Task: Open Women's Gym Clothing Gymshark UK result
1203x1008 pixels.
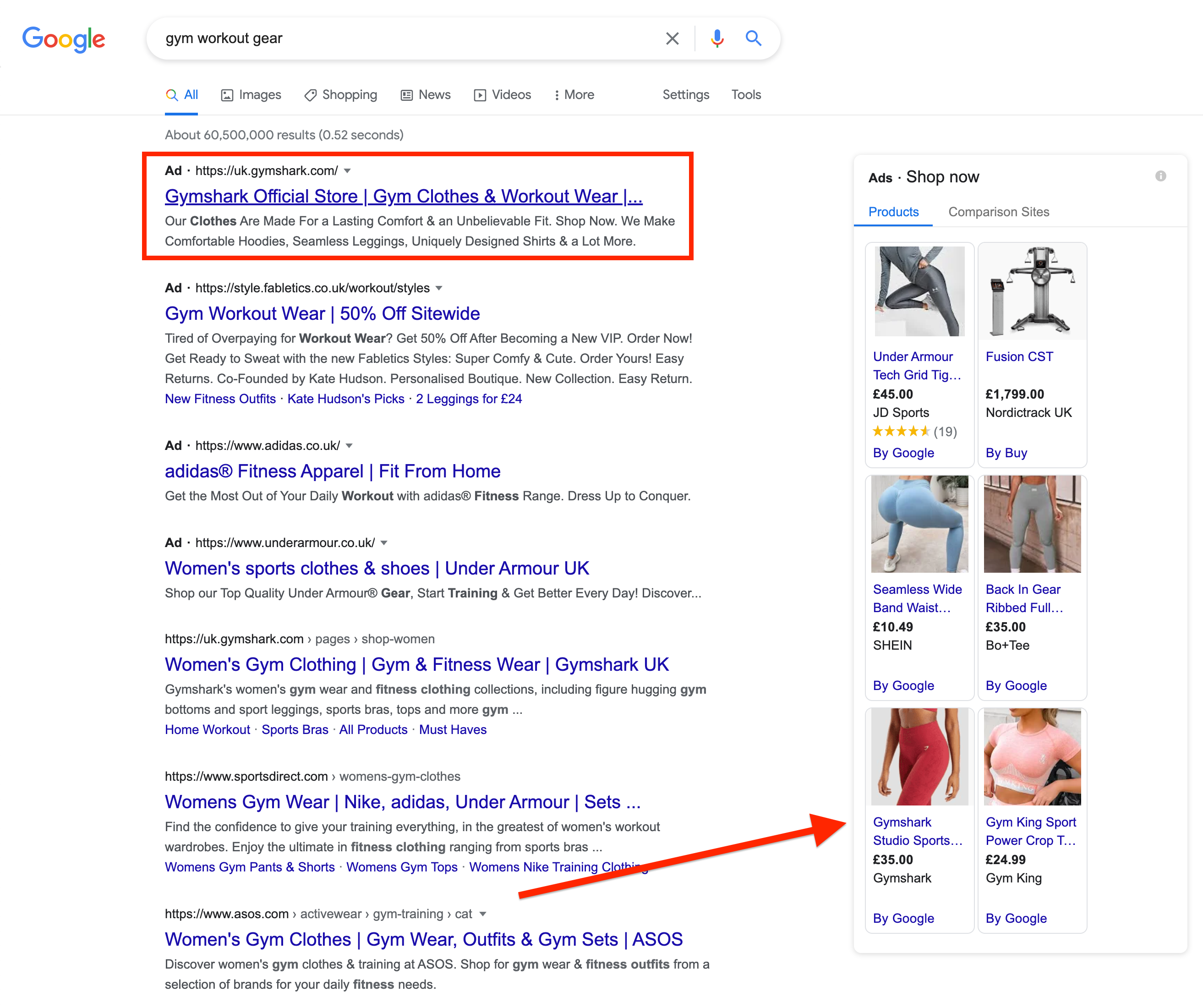Action: coord(417,665)
